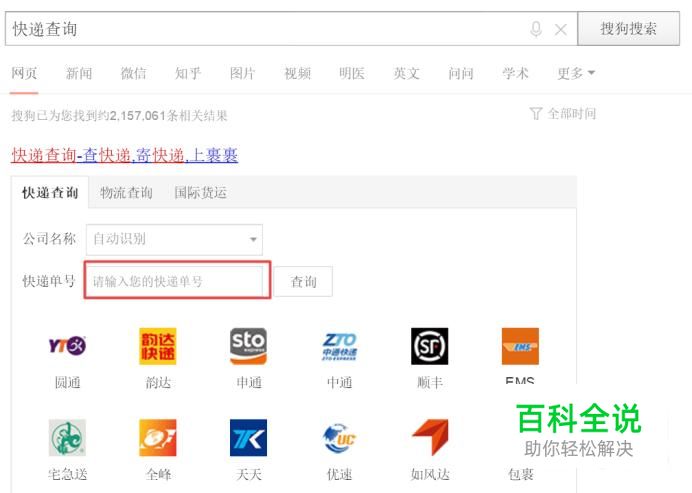The height and width of the screenshot is (493, 692).
Task: Click the 搜狗搜索 search button
Action: [628, 29]
